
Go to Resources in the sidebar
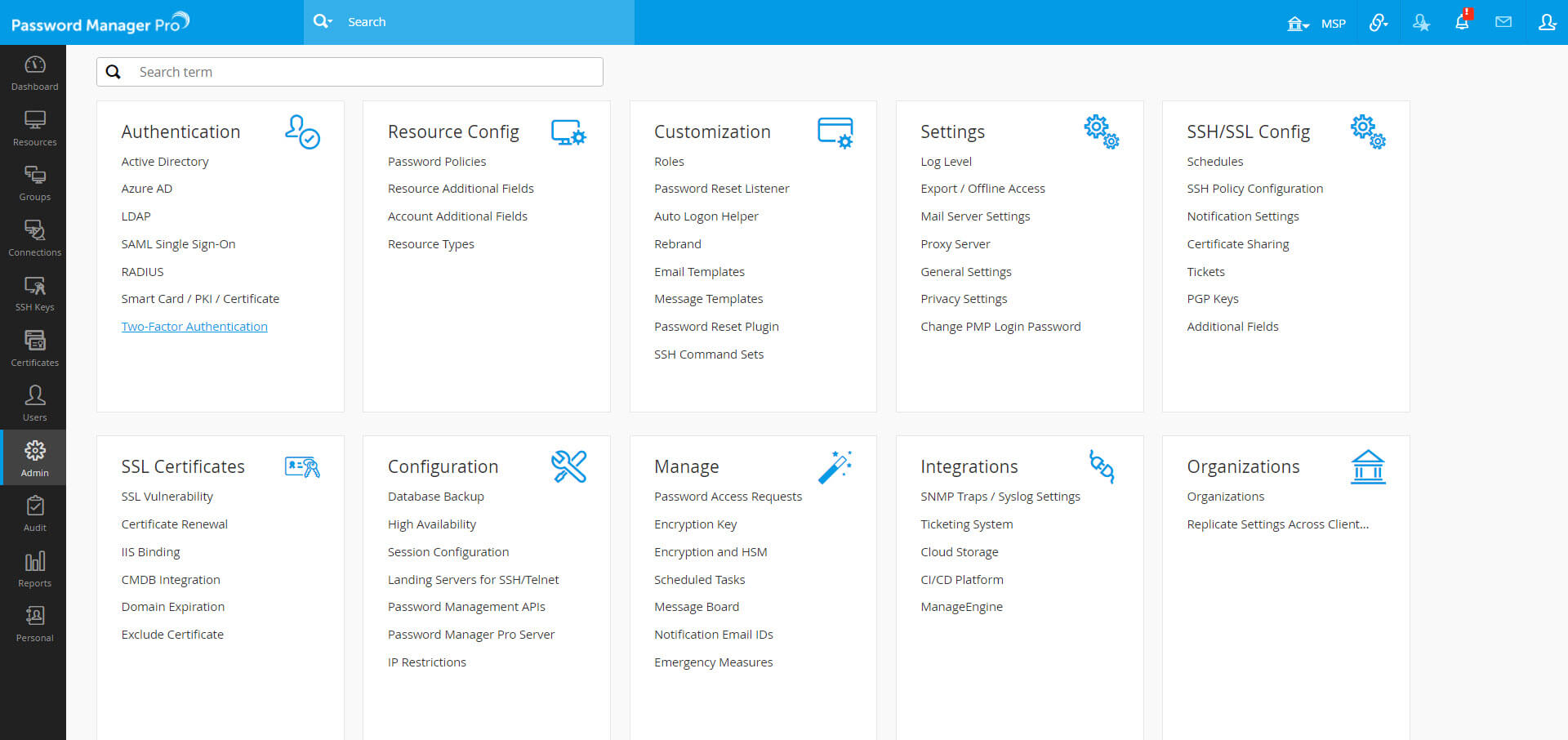34,128
